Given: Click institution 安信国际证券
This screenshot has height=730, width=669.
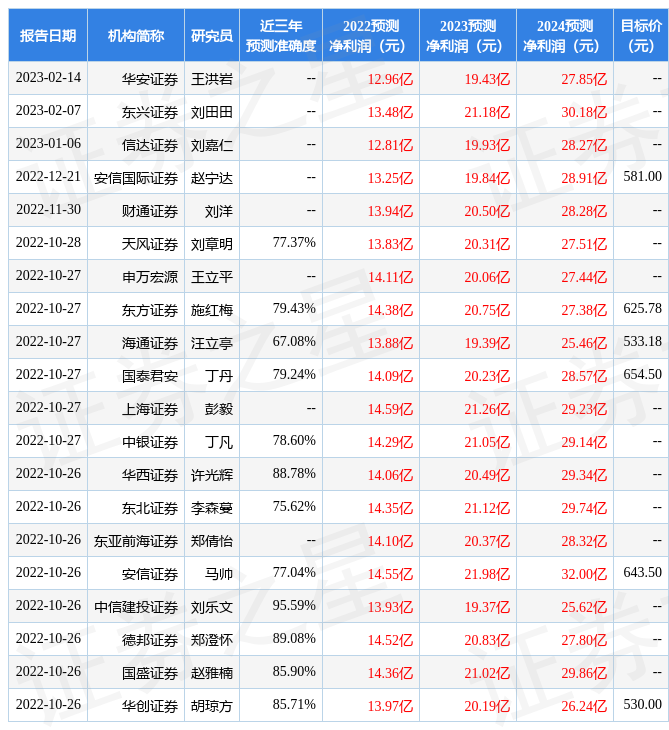Looking at the screenshot, I should (136, 178).
